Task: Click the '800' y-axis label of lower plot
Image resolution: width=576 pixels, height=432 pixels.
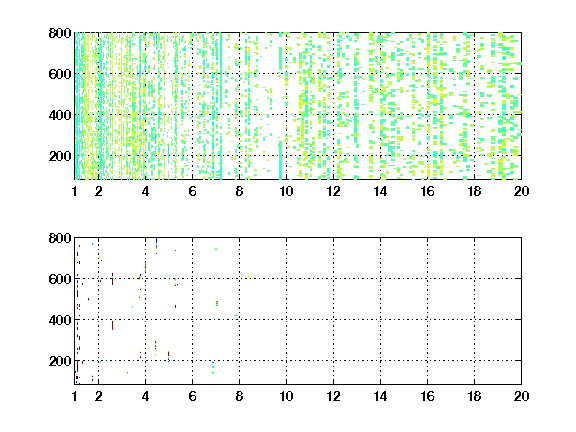Action: (60, 238)
